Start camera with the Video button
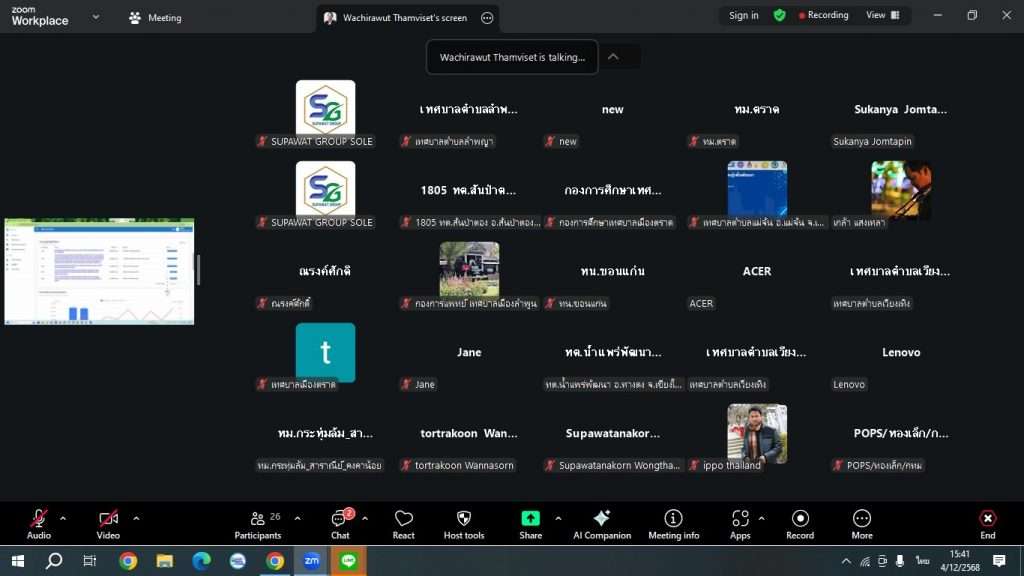 (x=108, y=523)
